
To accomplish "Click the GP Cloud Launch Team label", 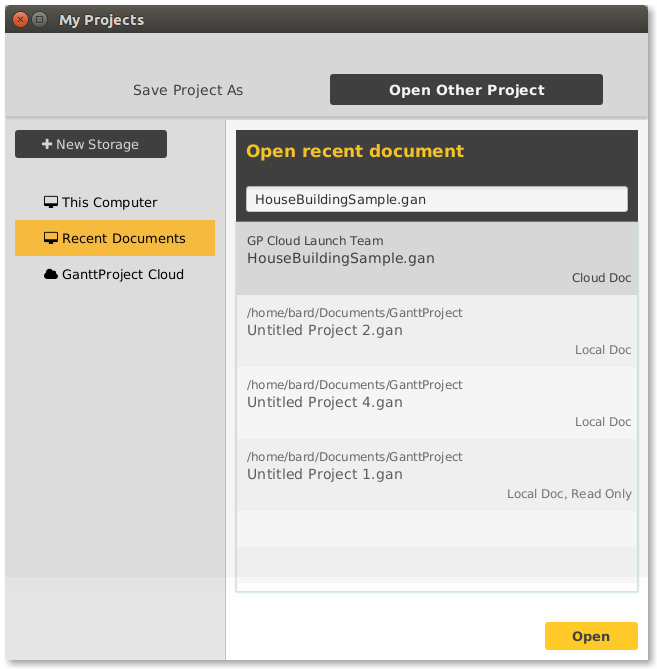I will click(x=315, y=241).
